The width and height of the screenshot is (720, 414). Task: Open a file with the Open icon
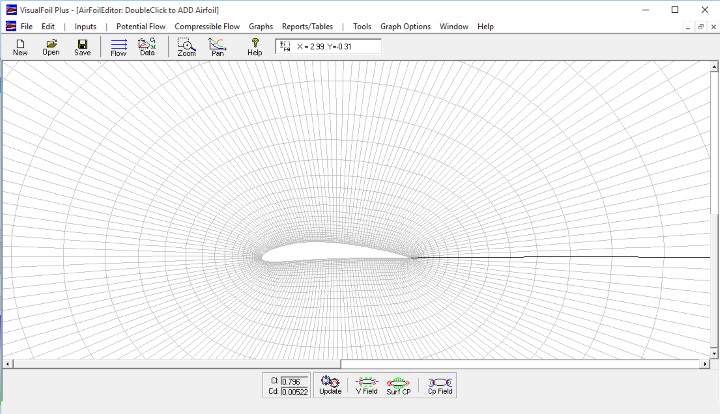click(x=51, y=47)
